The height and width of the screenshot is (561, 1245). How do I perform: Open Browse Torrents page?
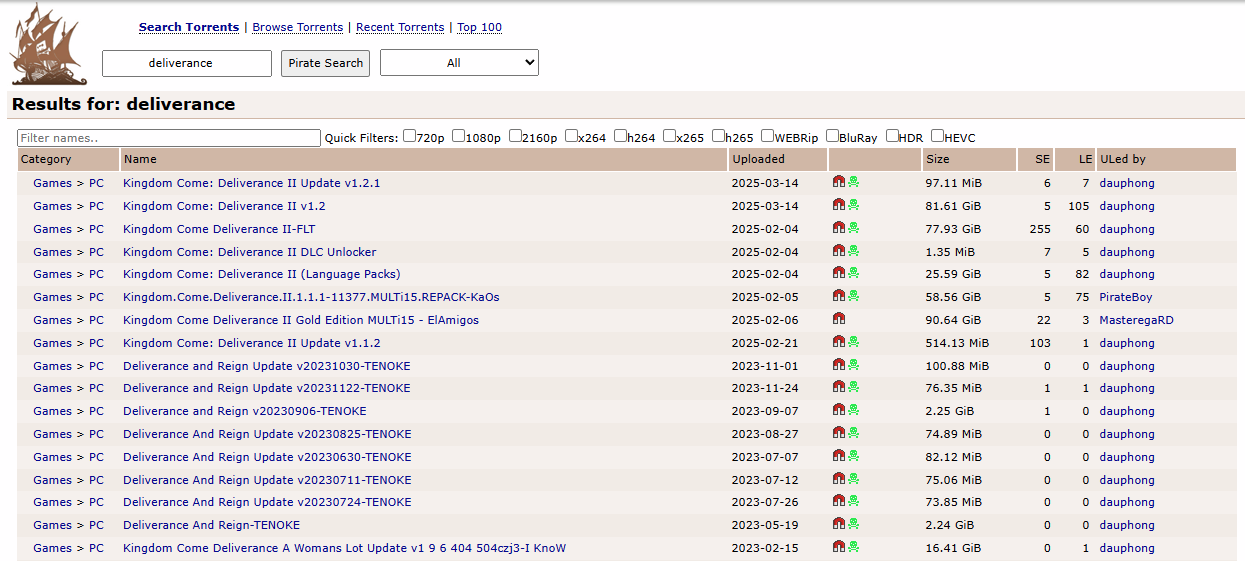(x=298, y=27)
